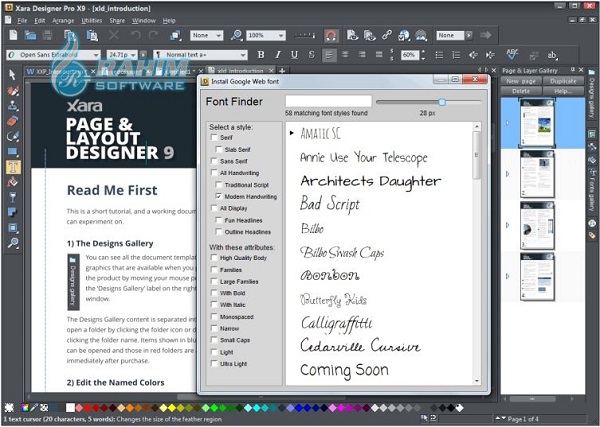Select the Zoom magnifier tool

[x=13, y=243]
